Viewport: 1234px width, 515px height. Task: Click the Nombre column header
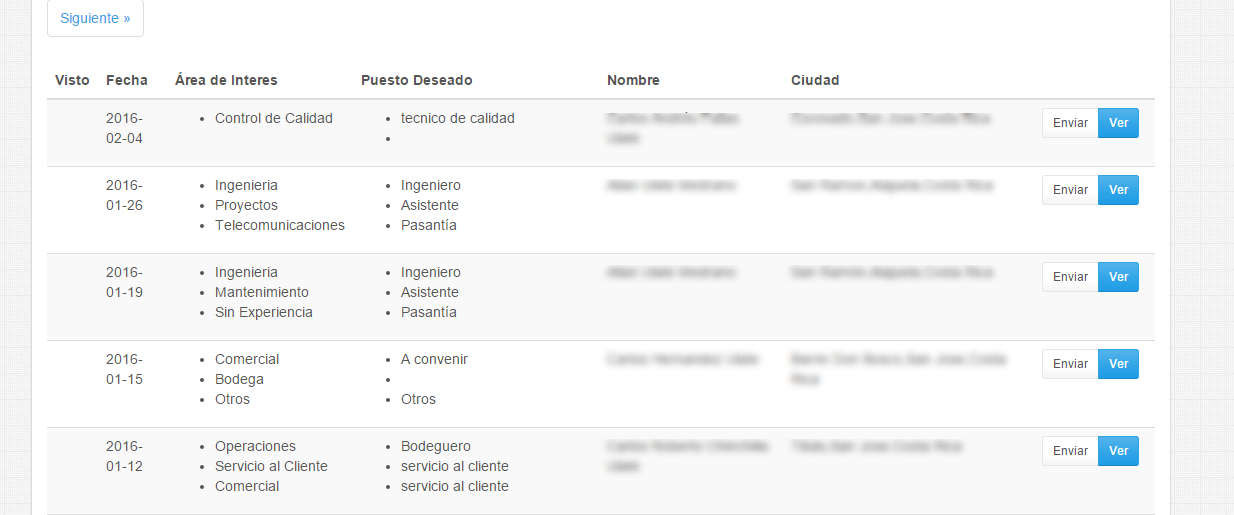point(633,80)
